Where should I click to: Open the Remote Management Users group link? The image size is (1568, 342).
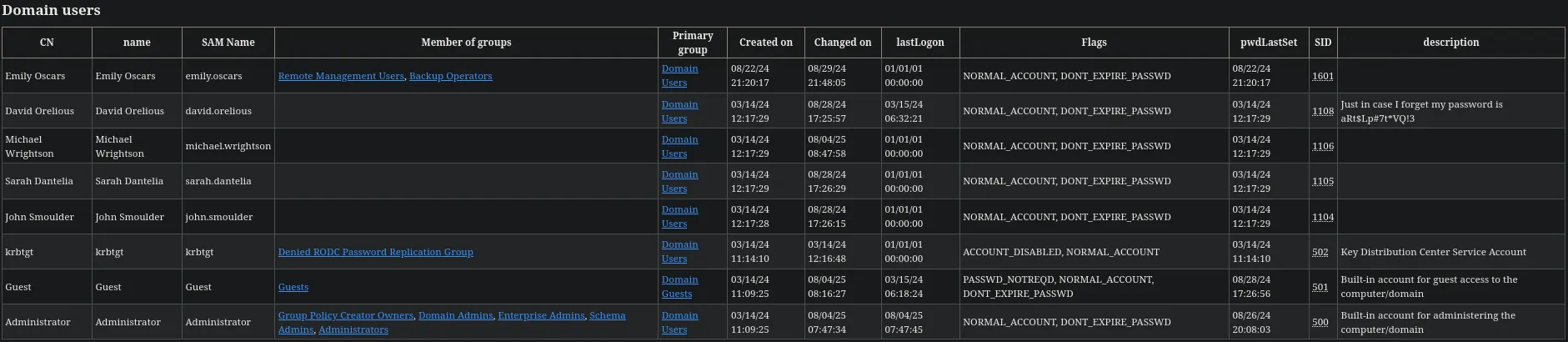(341, 76)
